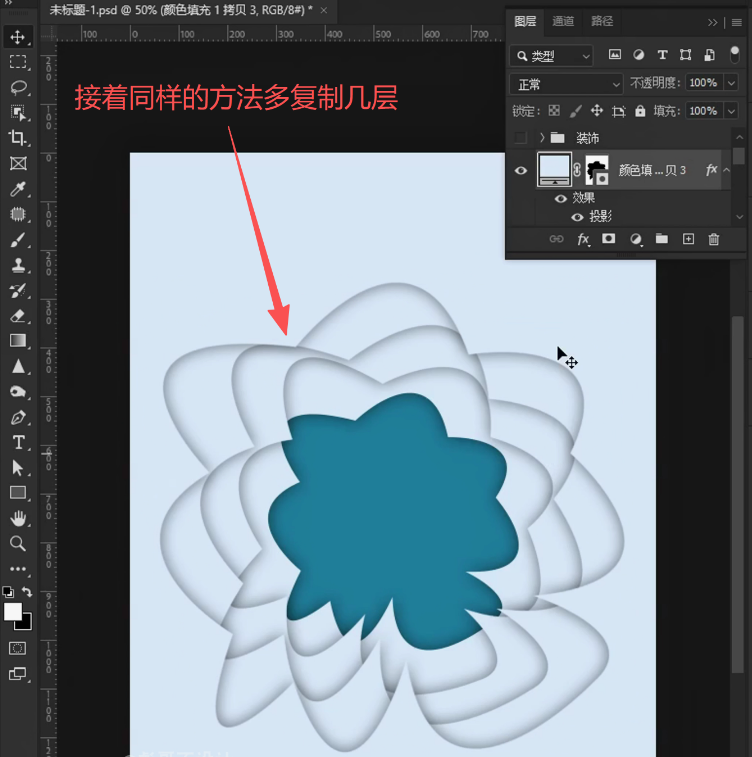Screen dimensions: 752x757
Task: Collapse the layers panel with double arrows
Action: click(712, 22)
